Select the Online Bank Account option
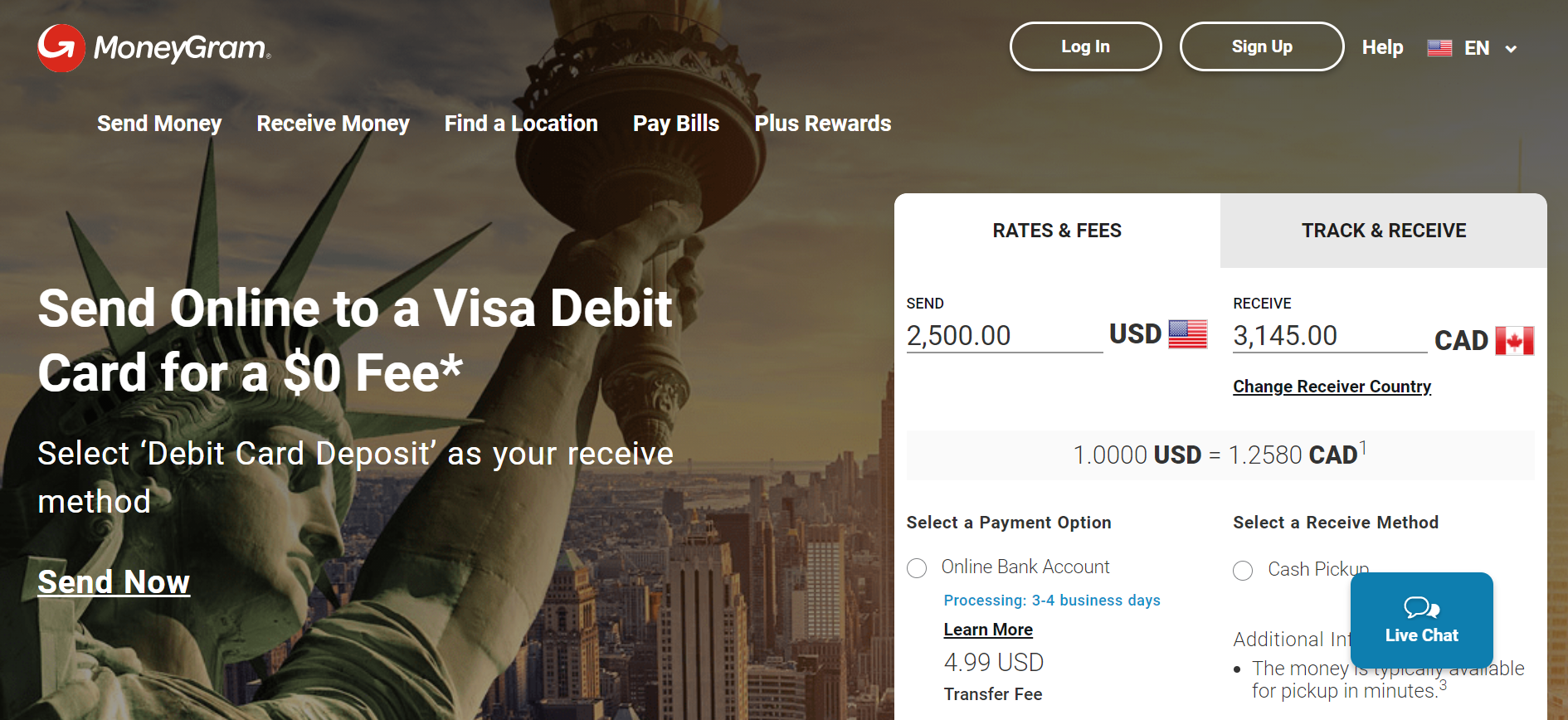The image size is (1568, 720). pos(917,568)
